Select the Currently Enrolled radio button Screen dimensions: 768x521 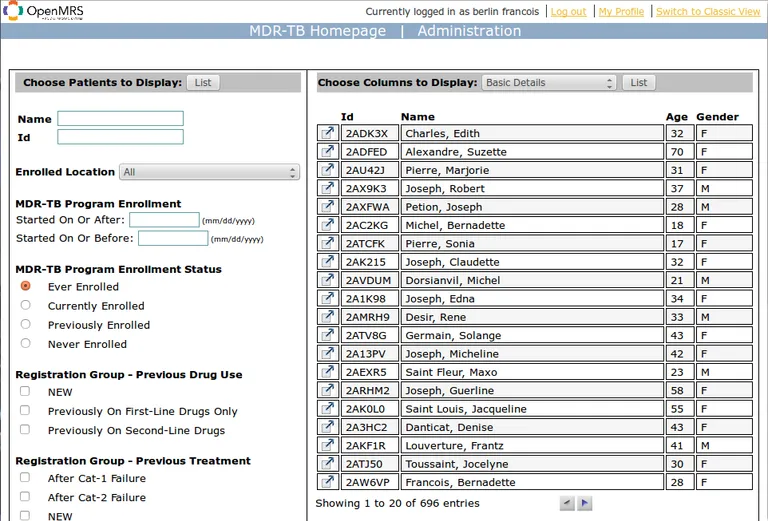pyautogui.click(x=25, y=306)
